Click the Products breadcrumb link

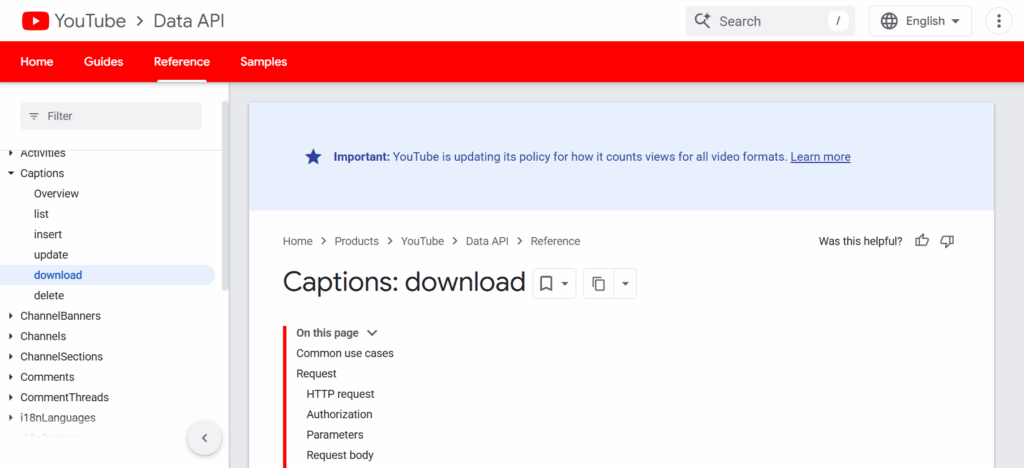(x=357, y=241)
